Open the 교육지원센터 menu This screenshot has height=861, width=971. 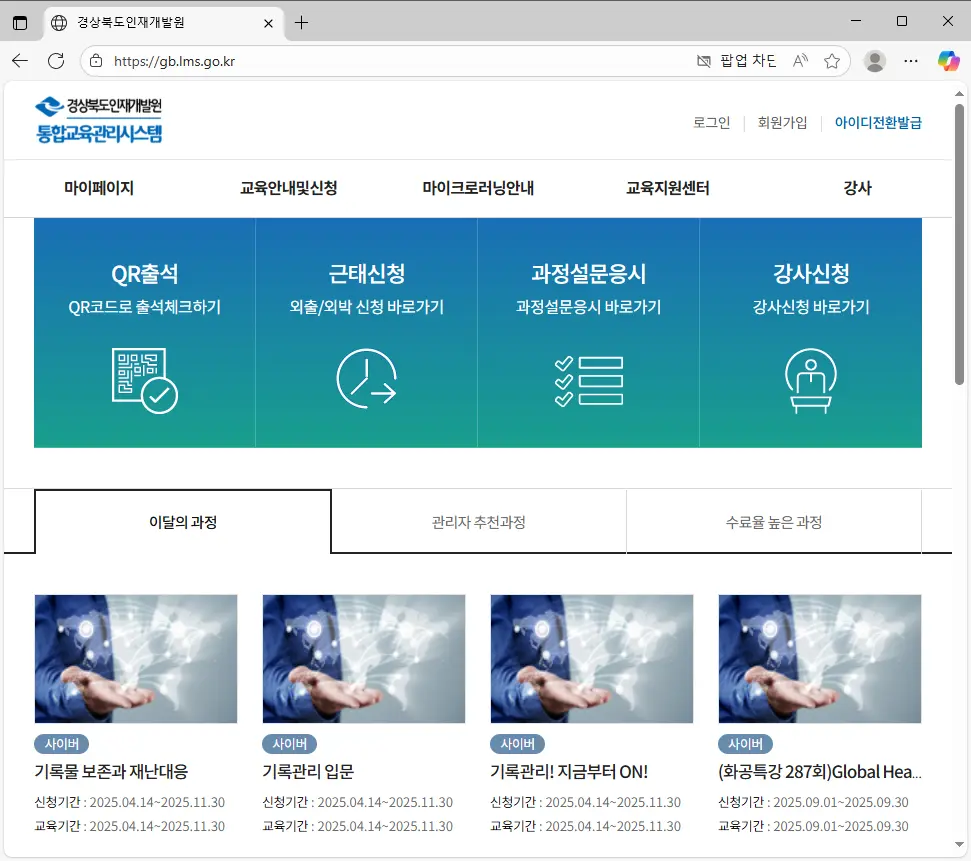[x=668, y=188]
